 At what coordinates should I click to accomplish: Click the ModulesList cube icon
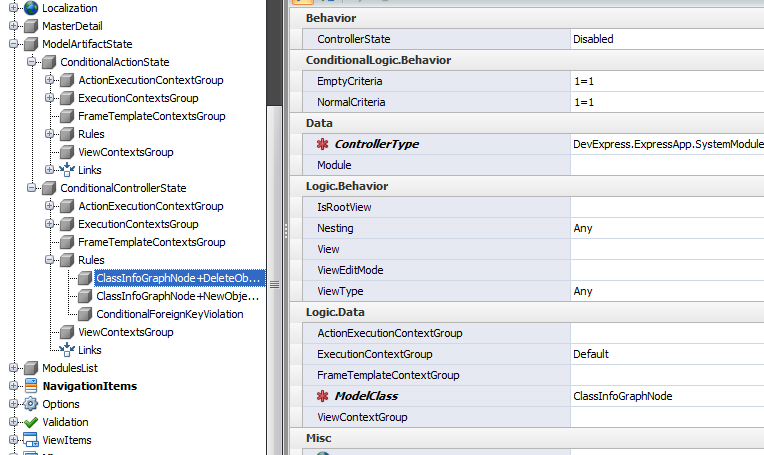tap(31, 368)
